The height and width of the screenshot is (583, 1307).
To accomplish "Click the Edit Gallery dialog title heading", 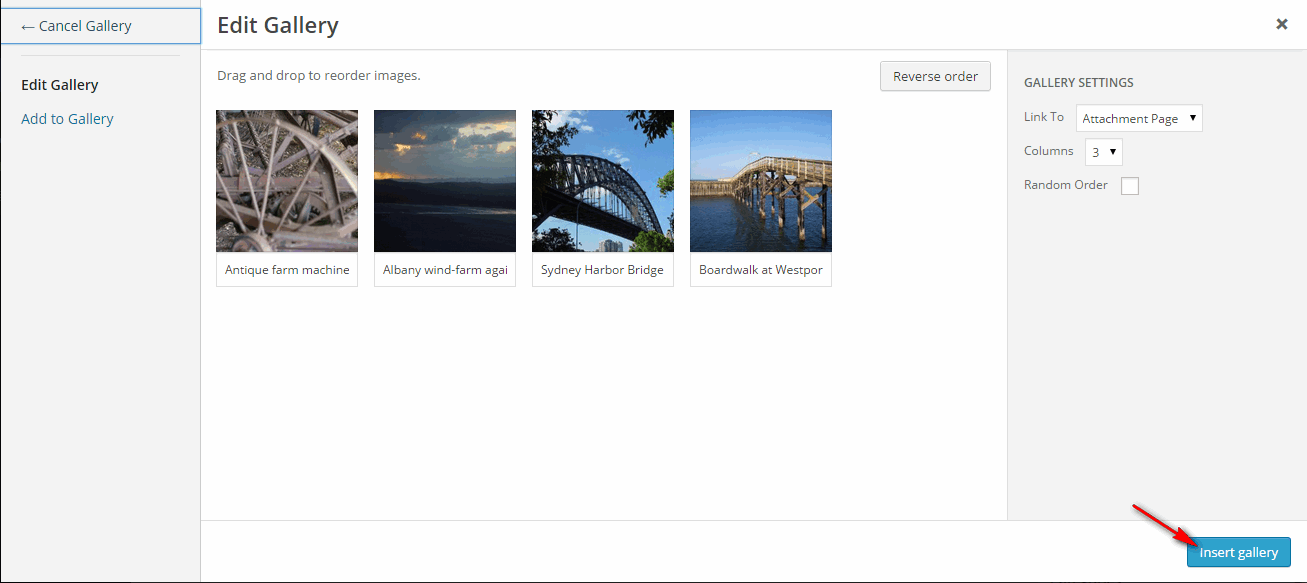I will [278, 26].
